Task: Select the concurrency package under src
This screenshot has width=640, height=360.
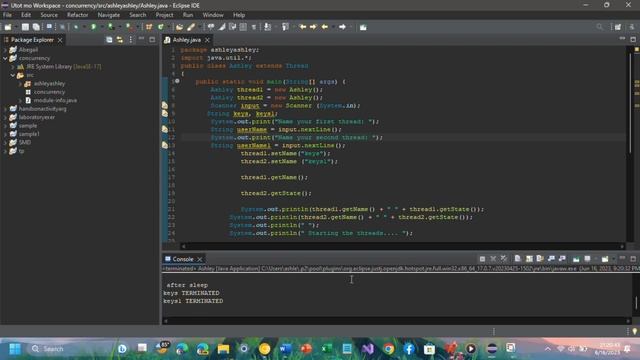Action: (49, 92)
